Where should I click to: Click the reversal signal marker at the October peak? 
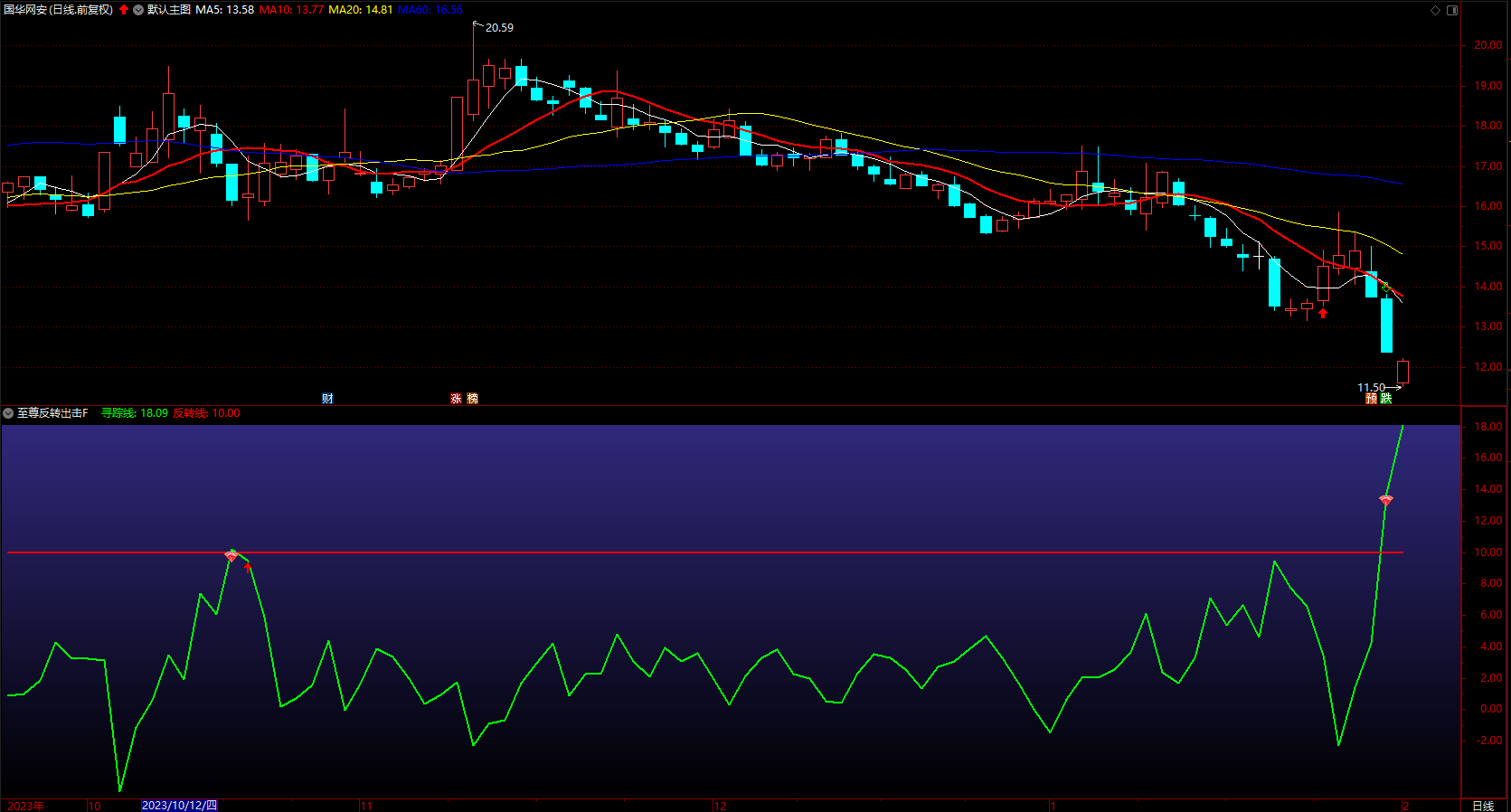pos(231,555)
